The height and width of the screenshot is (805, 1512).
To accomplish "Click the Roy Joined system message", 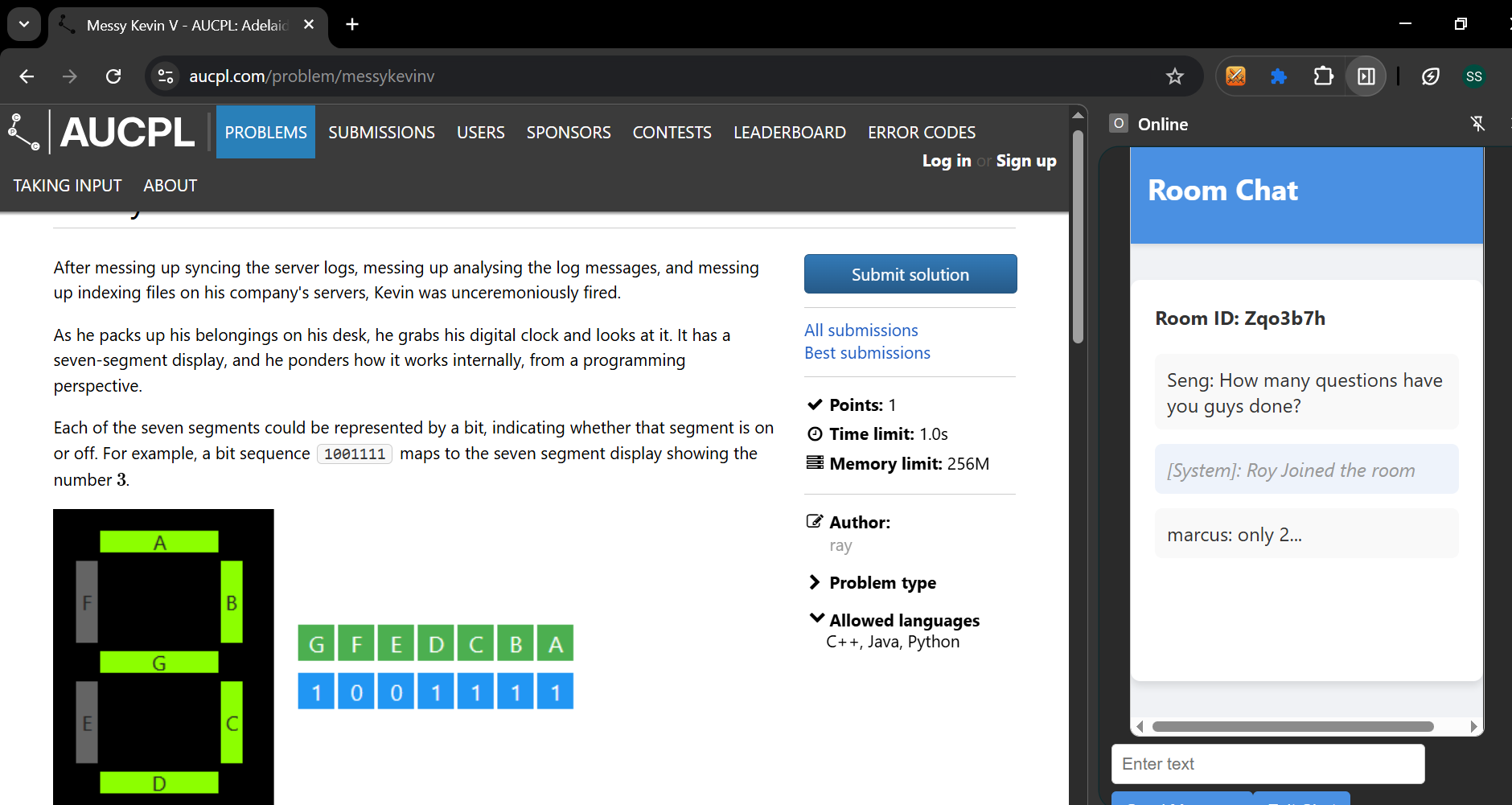I will coord(1307,470).
